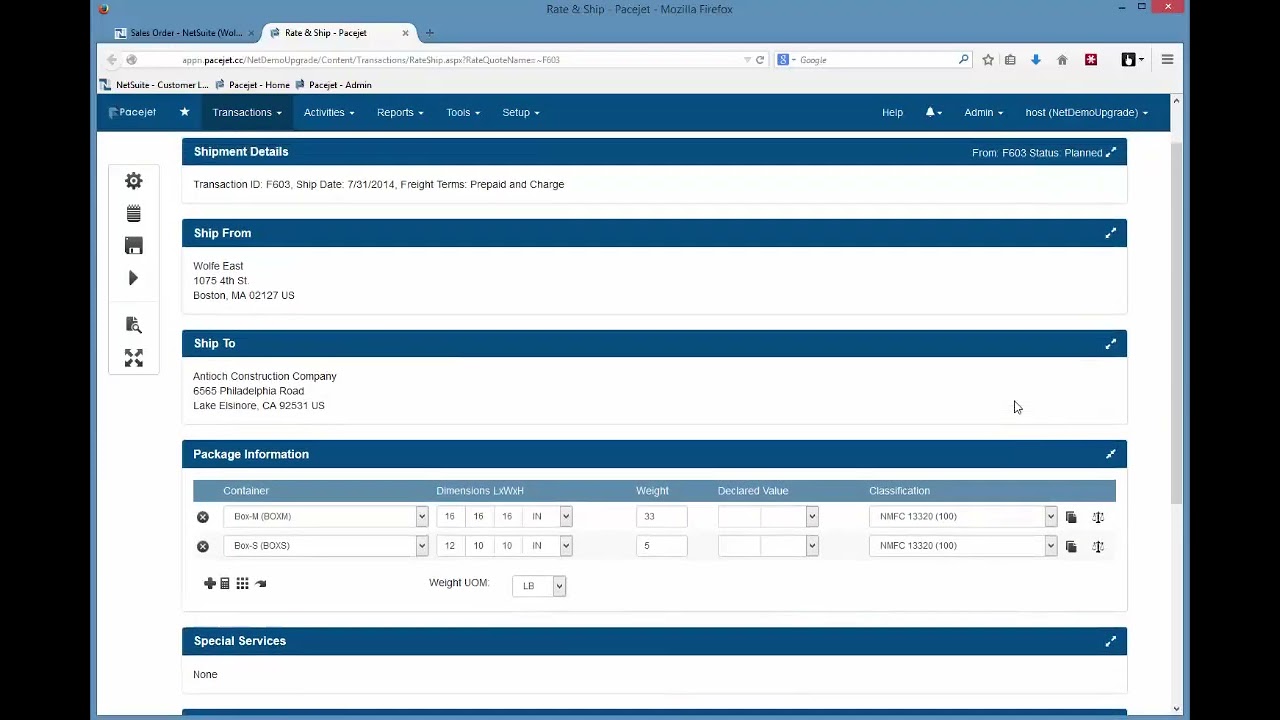Image resolution: width=1280 pixels, height=720 pixels.
Task: Click the notepad icon in left sidebar
Action: coord(133,213)
